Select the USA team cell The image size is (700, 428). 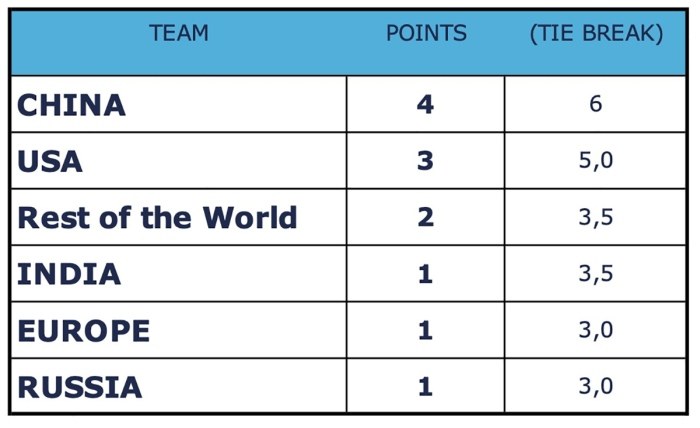50,161
